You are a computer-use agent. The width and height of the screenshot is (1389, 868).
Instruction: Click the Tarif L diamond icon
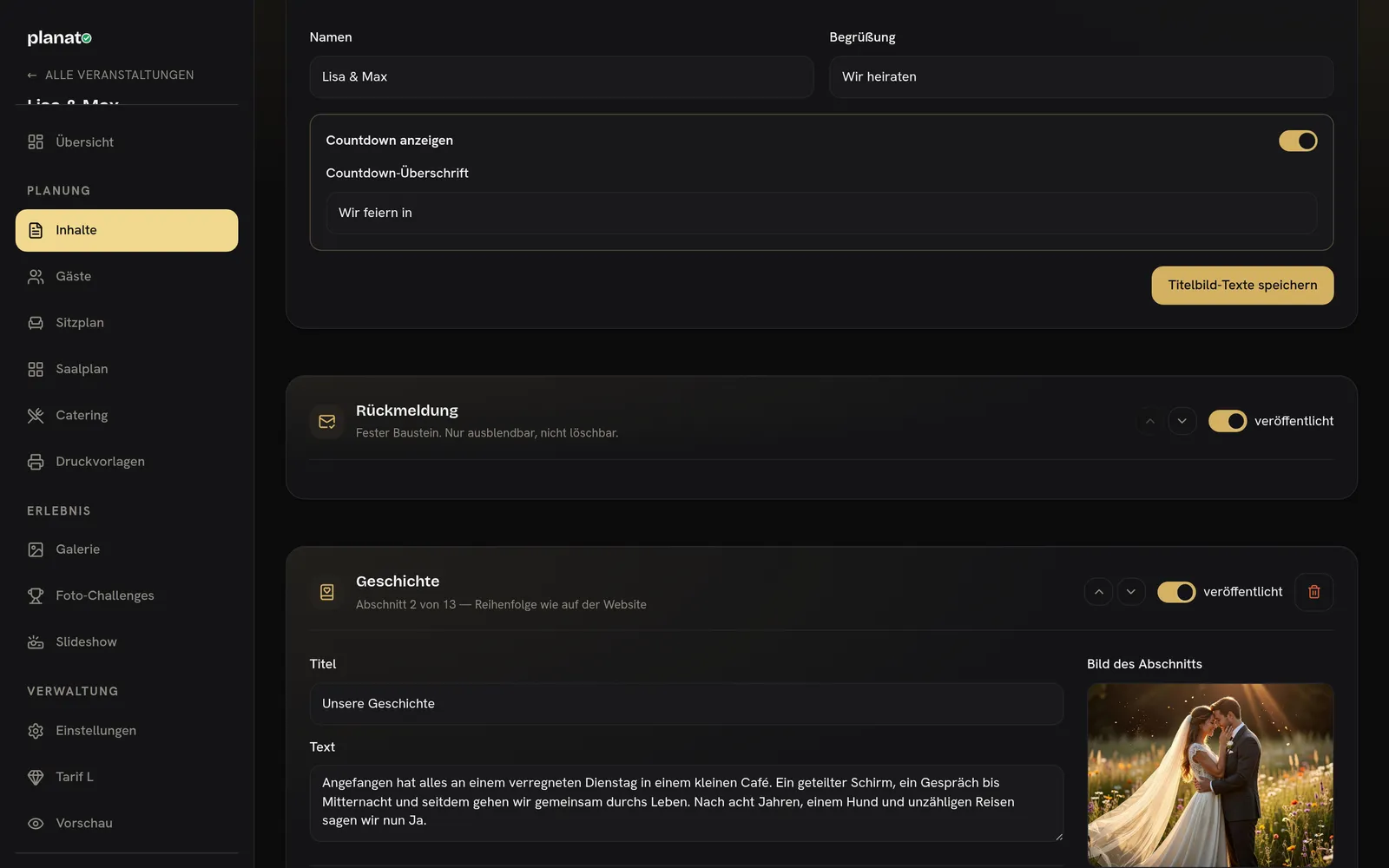(36, 777)
